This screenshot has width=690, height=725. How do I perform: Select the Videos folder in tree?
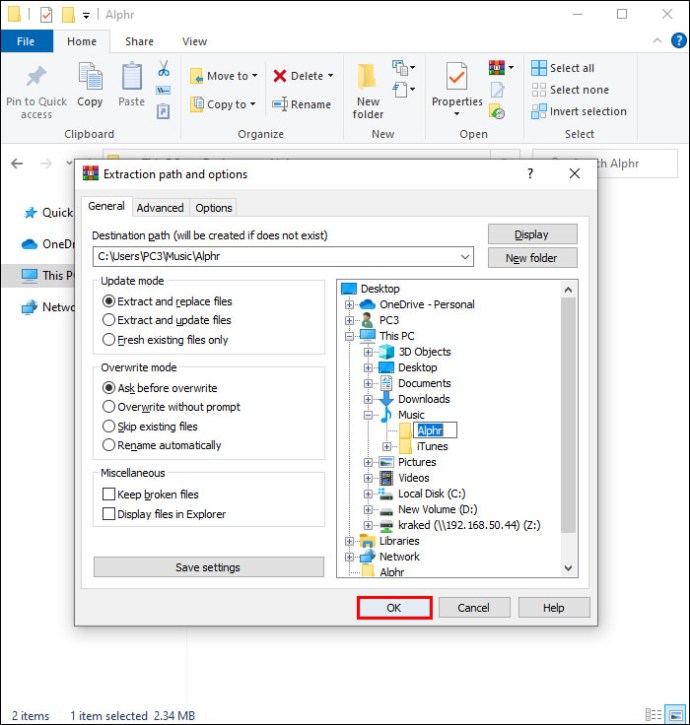[x=413, y=478]
